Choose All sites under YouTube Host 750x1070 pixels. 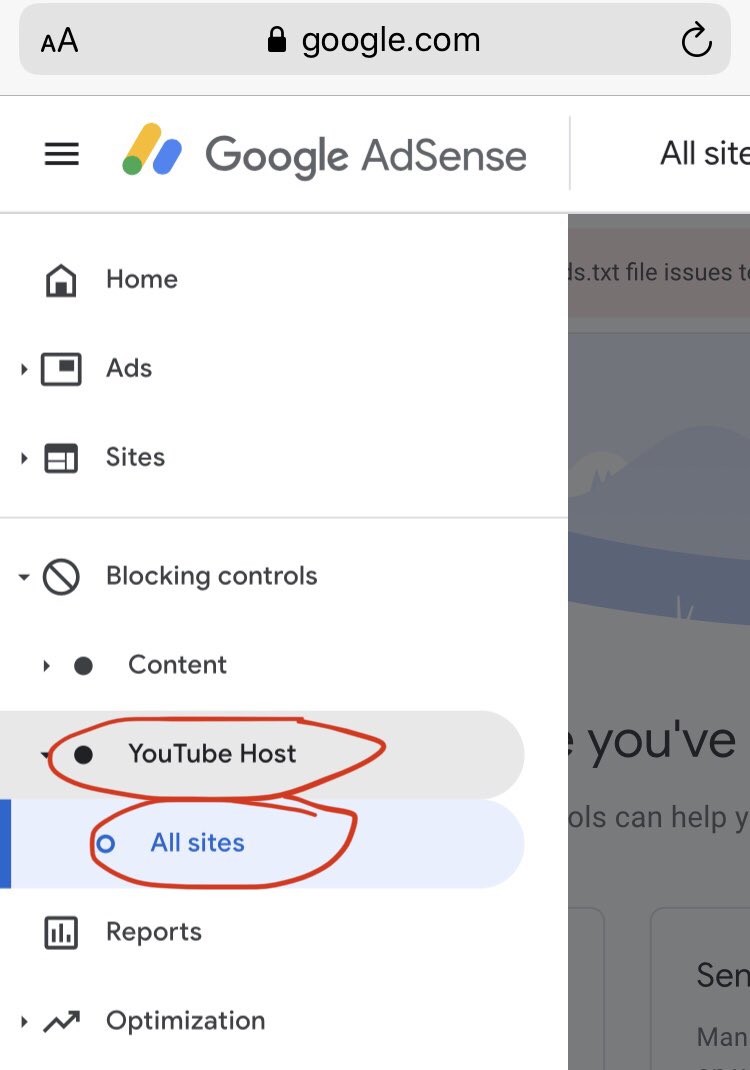coord(197,843)
